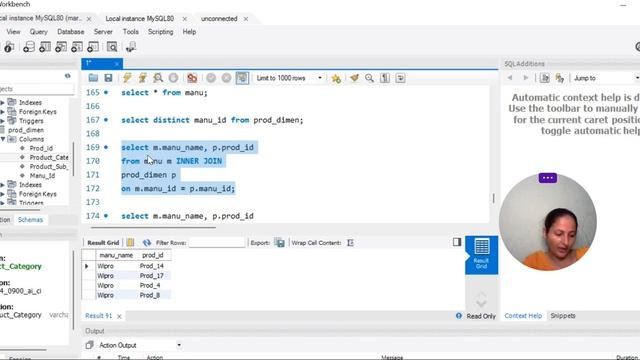
Task: Click the create new view icon
Action: tap(61, 47)
